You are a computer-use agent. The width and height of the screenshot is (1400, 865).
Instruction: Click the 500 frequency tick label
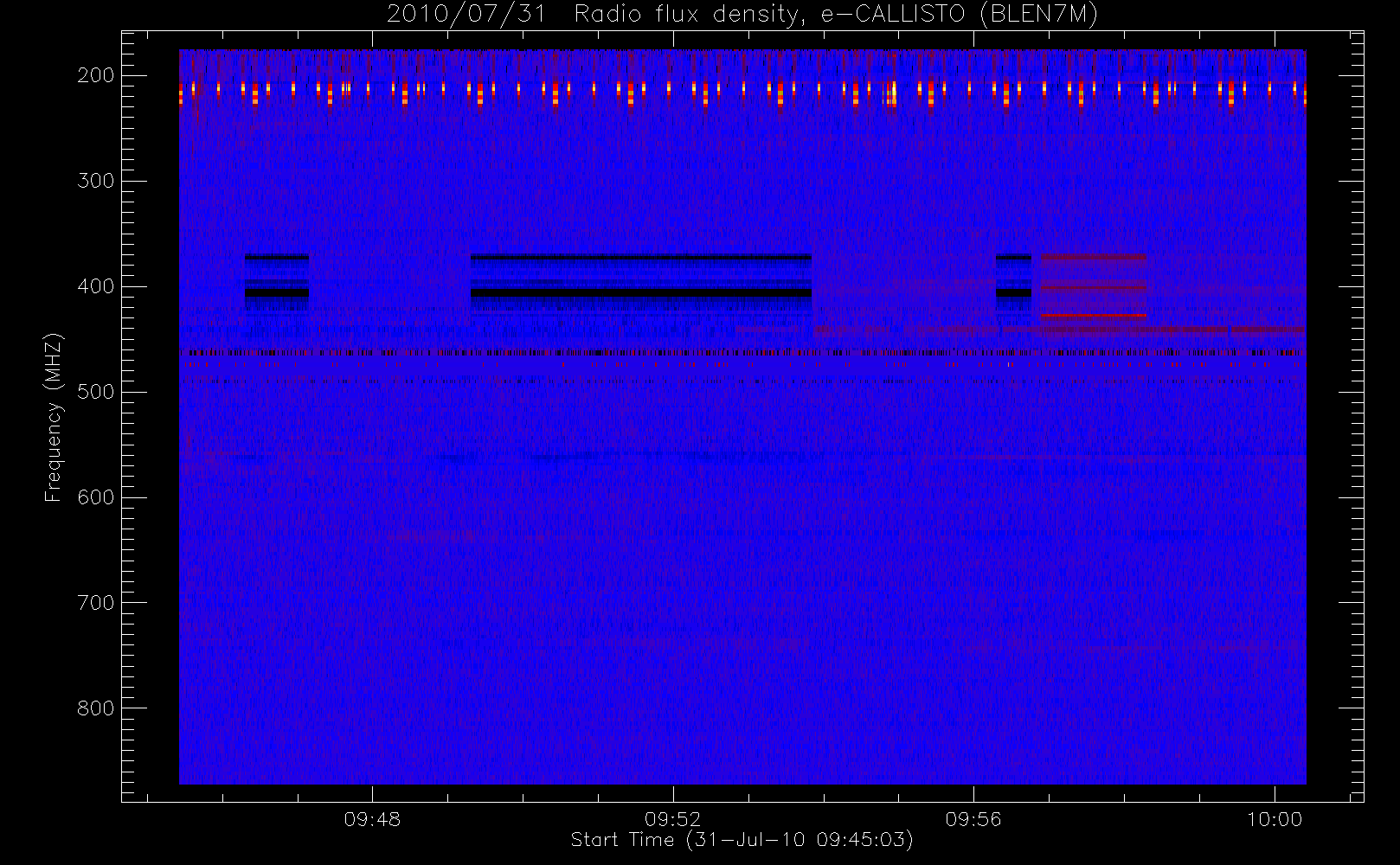click(96, 392)
